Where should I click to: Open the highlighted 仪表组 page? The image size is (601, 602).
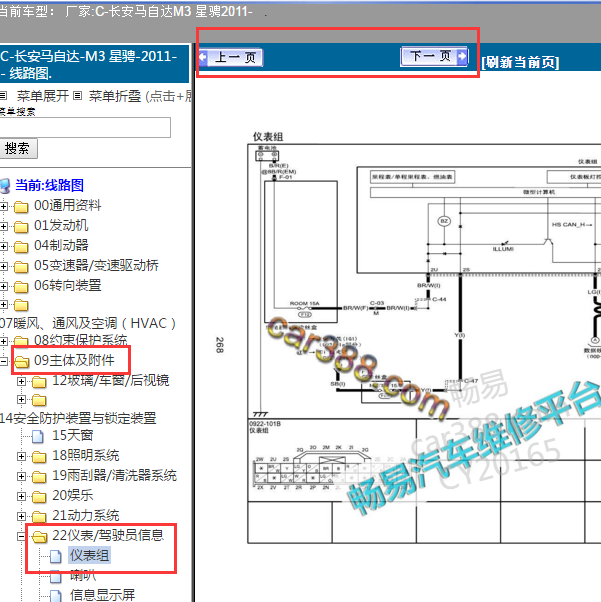(x=89, y=556)
